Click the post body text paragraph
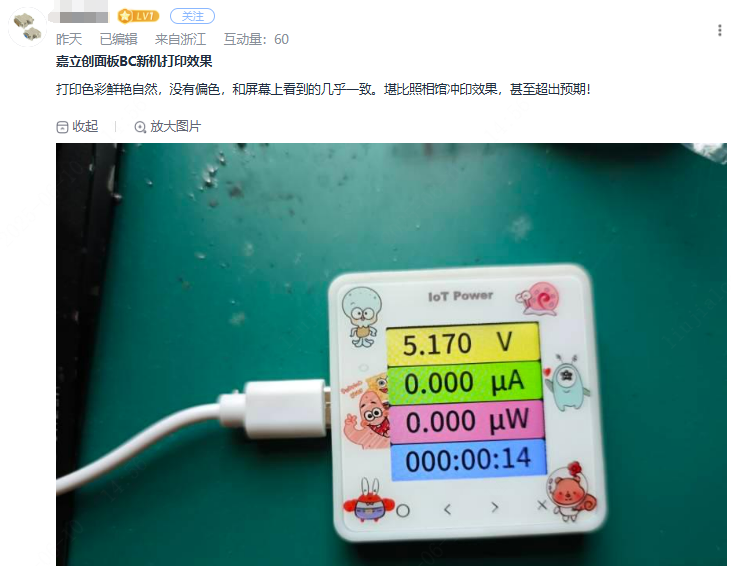 point(323,89)
